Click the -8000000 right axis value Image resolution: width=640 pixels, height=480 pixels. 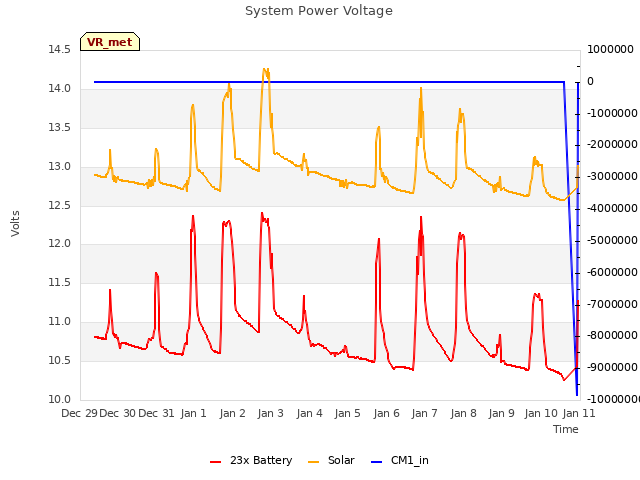[612, 336]
